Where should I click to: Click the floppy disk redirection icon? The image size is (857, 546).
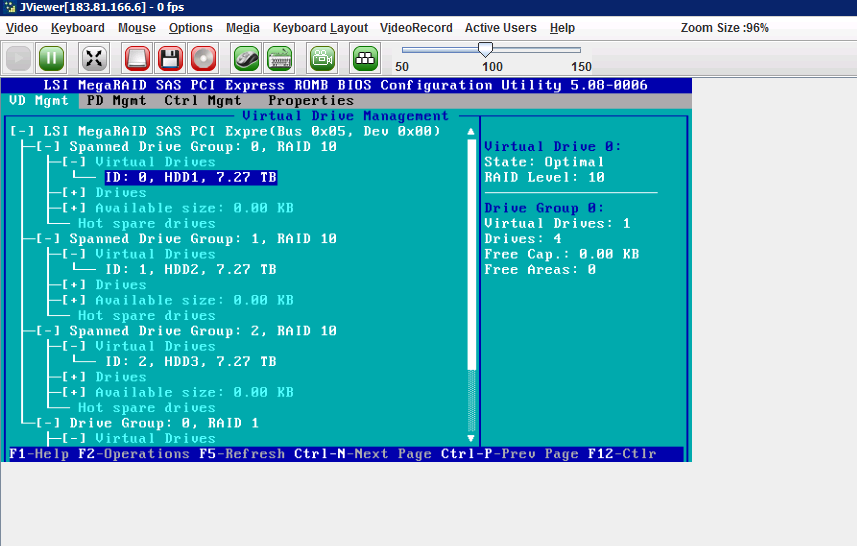click(170, 58)
